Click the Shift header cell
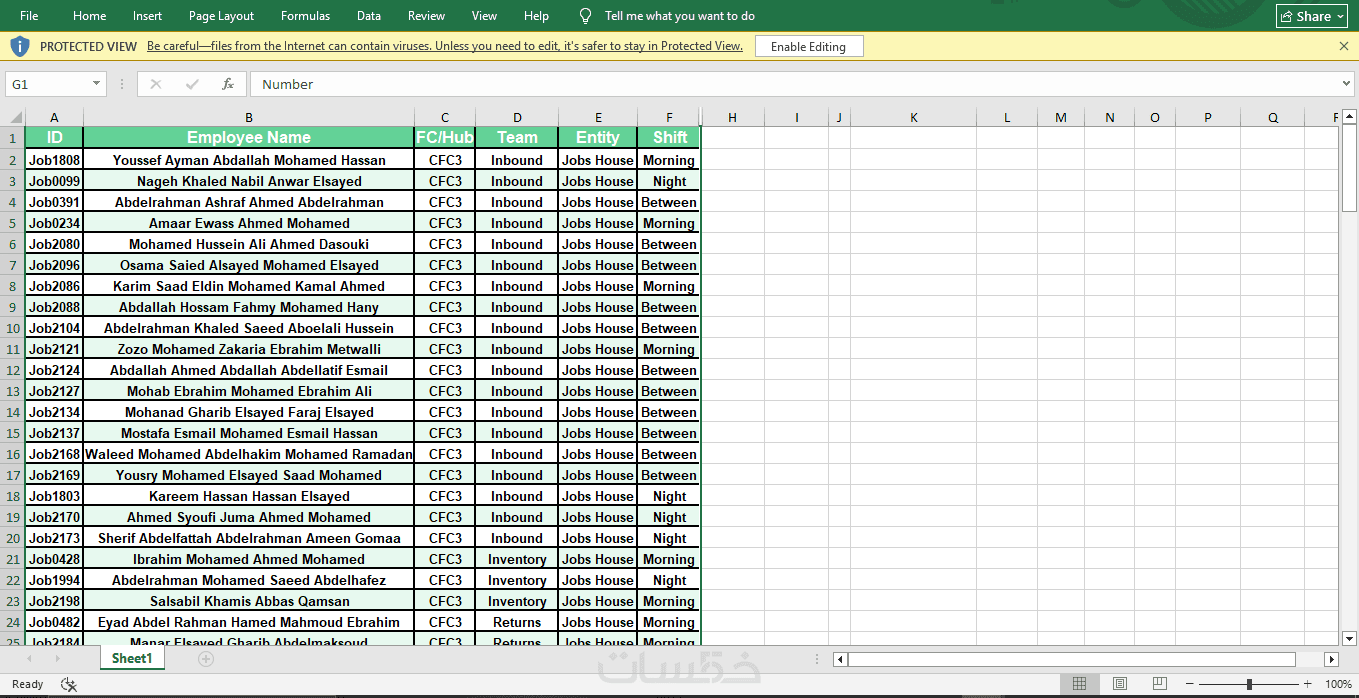The height and width of the screenshot is (698, 1359). pos(670,137)
